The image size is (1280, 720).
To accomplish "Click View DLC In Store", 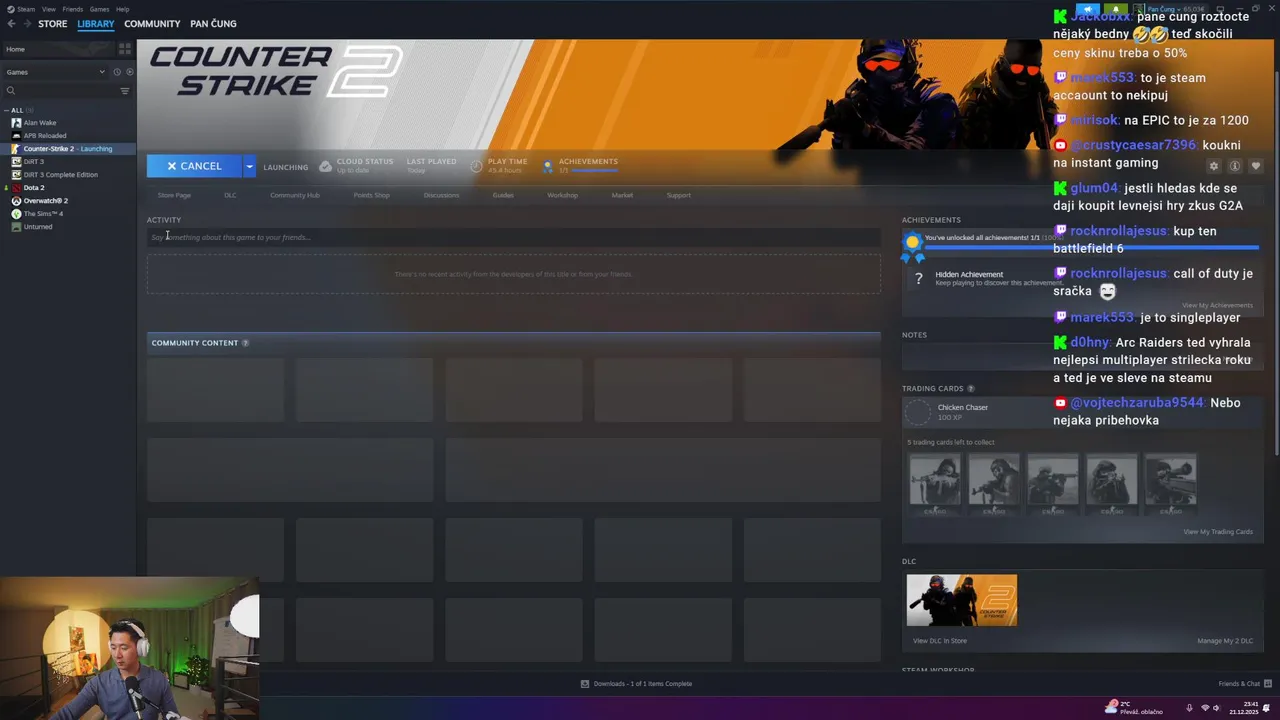I will click(940, 641).
